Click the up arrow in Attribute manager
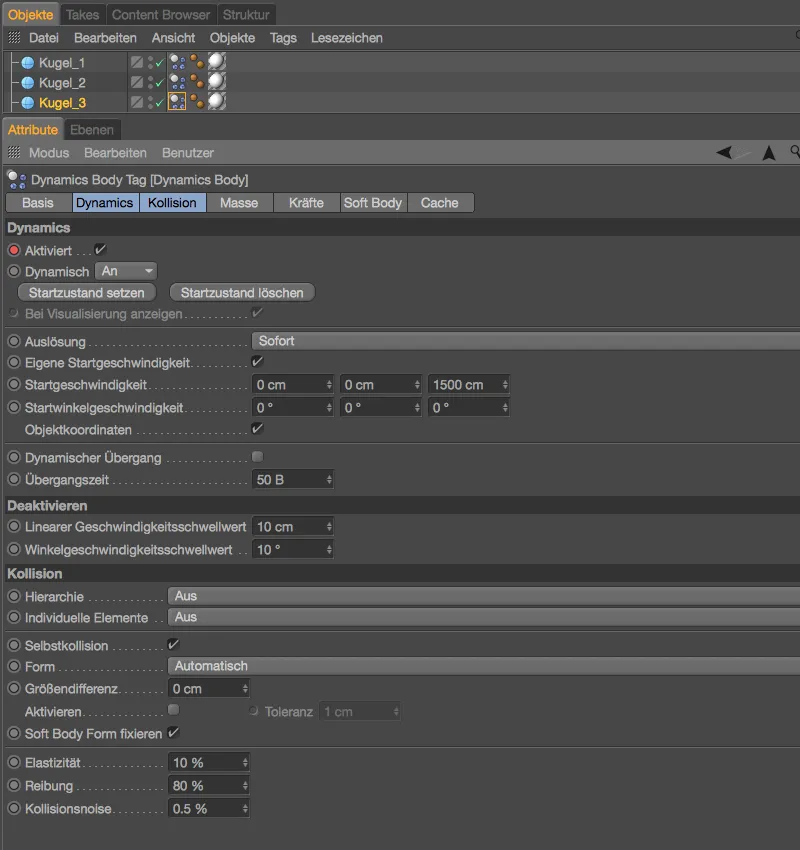Viewport: 800px width, 850px height. tap(769, 153)
